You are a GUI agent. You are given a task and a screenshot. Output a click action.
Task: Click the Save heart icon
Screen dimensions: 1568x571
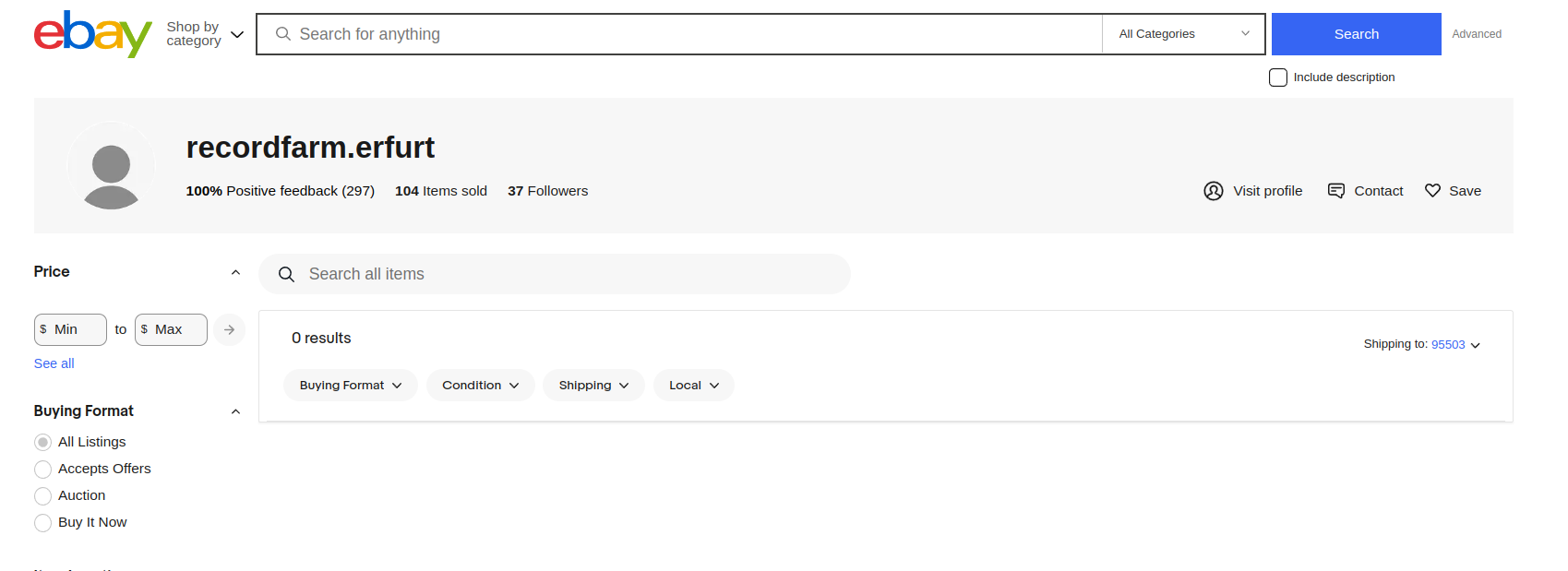click(x=1432, y=191)
